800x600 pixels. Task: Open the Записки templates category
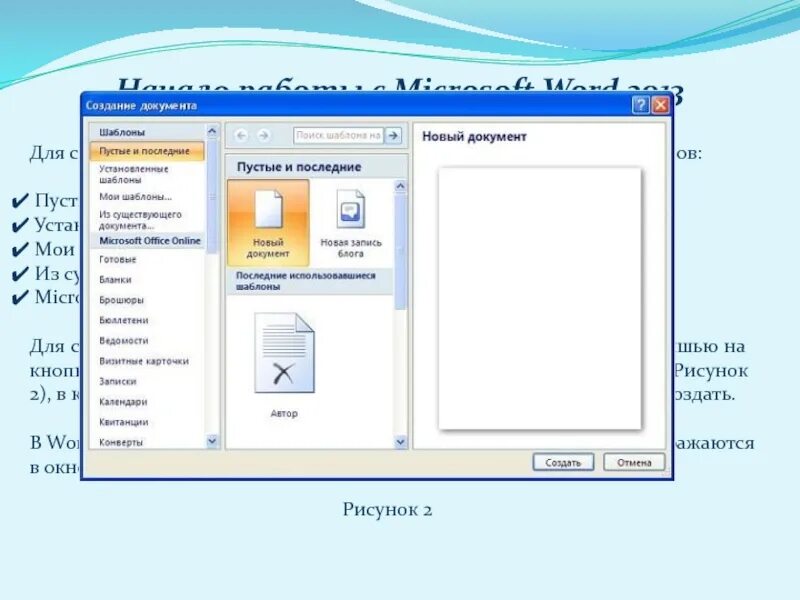tap(118, 382)
